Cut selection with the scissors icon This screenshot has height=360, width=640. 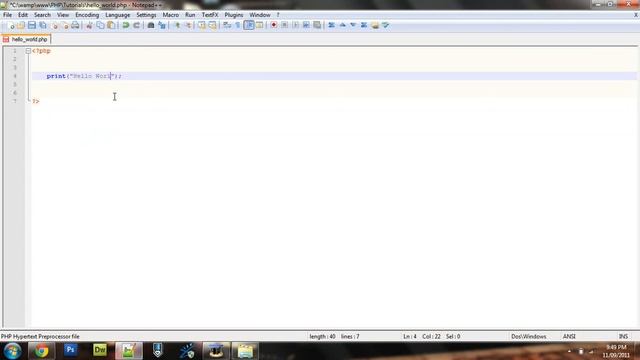[x=89, y=25]
